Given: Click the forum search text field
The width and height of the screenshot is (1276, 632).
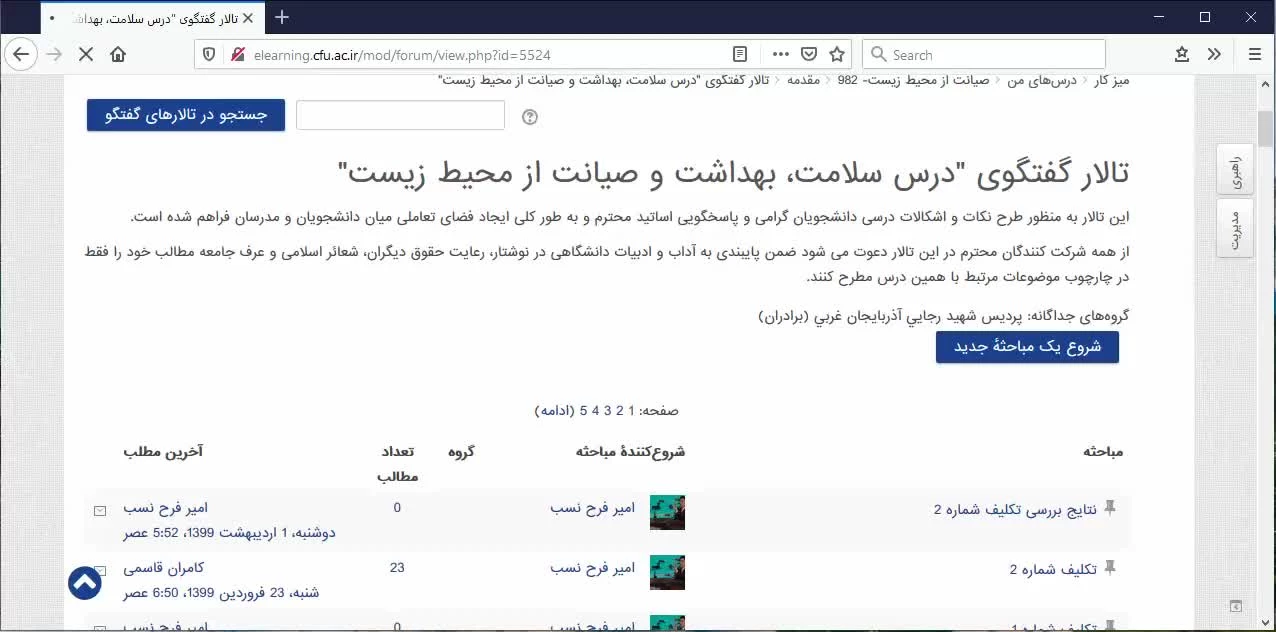Looking at the screenshot, I should click(400, 116).
